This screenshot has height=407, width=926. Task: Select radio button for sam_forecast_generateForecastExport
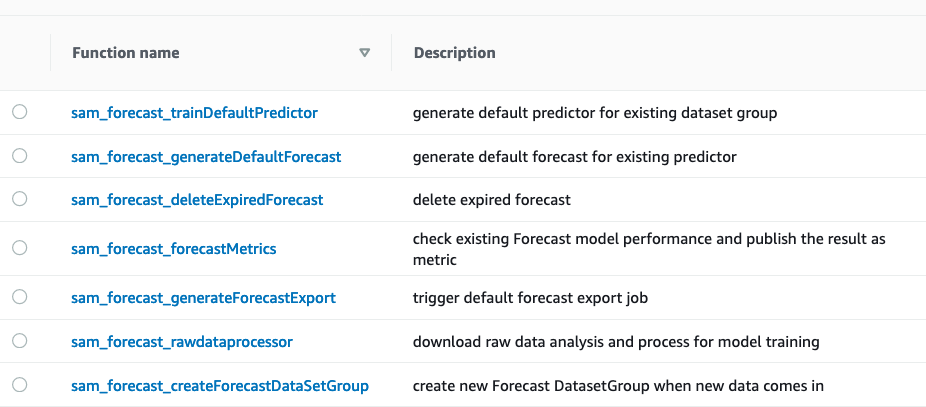(x=19, y=297)
